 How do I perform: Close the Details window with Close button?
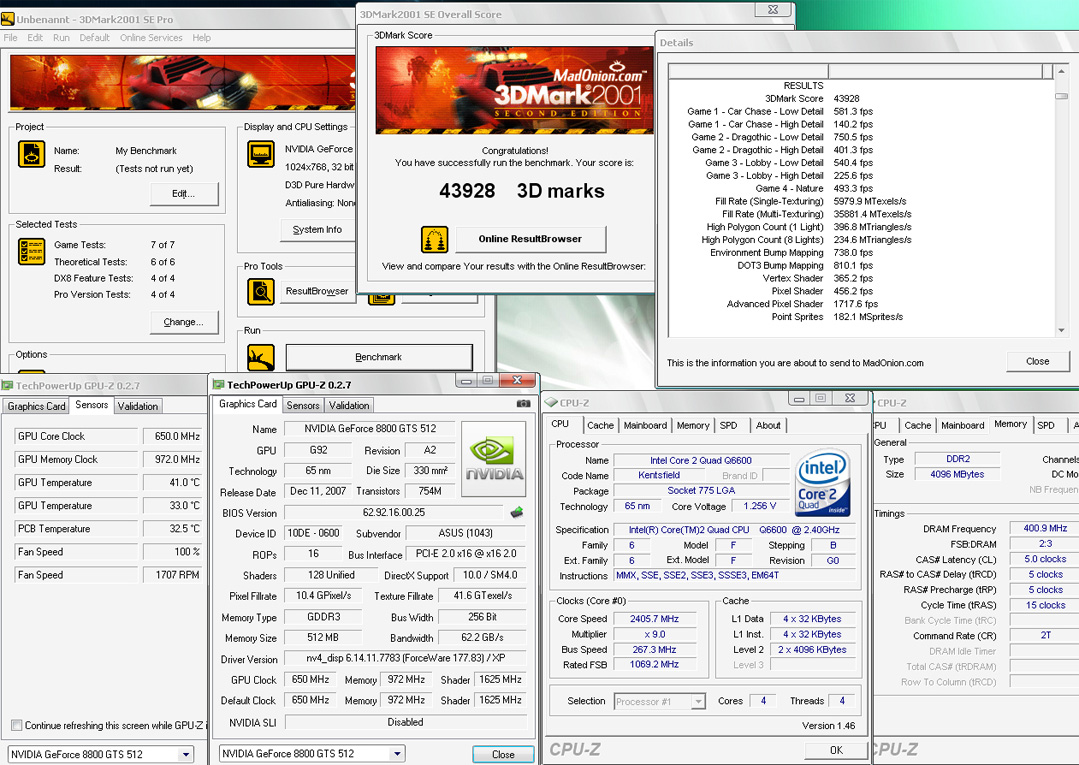click(1037, 362)
